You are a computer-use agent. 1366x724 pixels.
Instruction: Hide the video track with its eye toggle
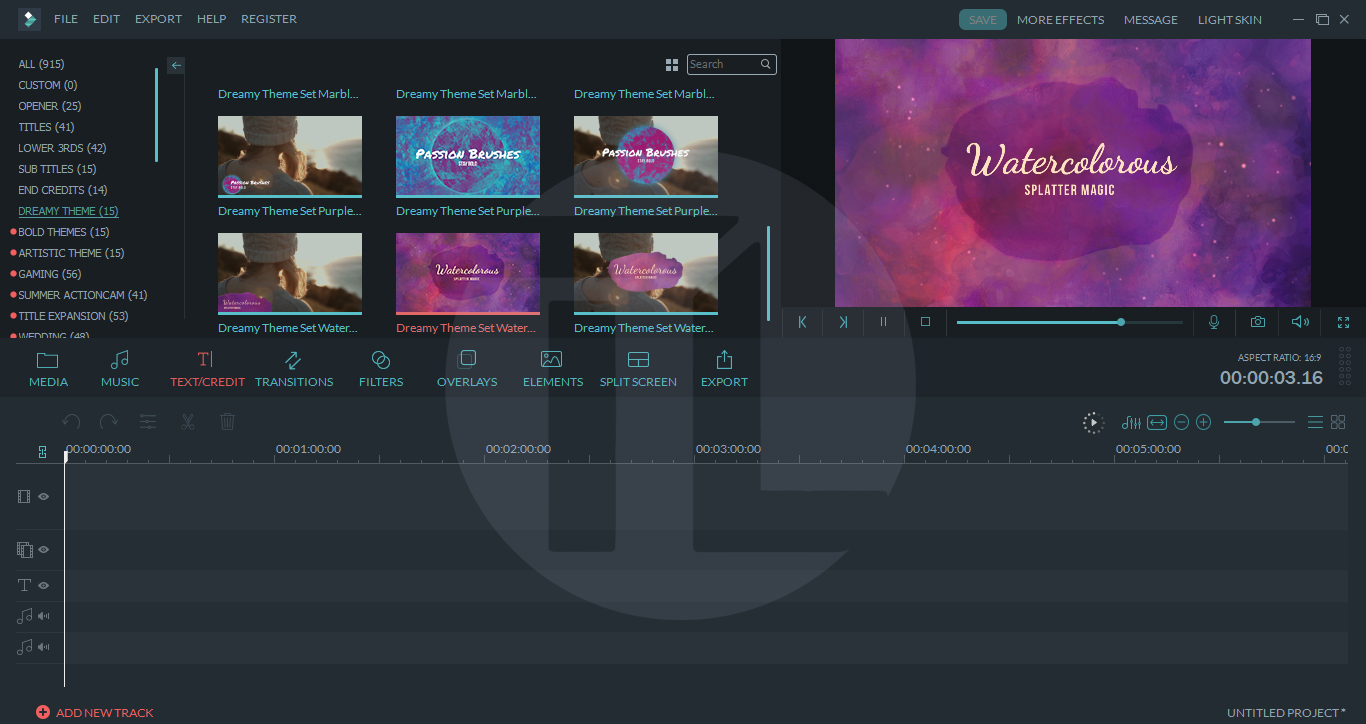coord(42,496)
